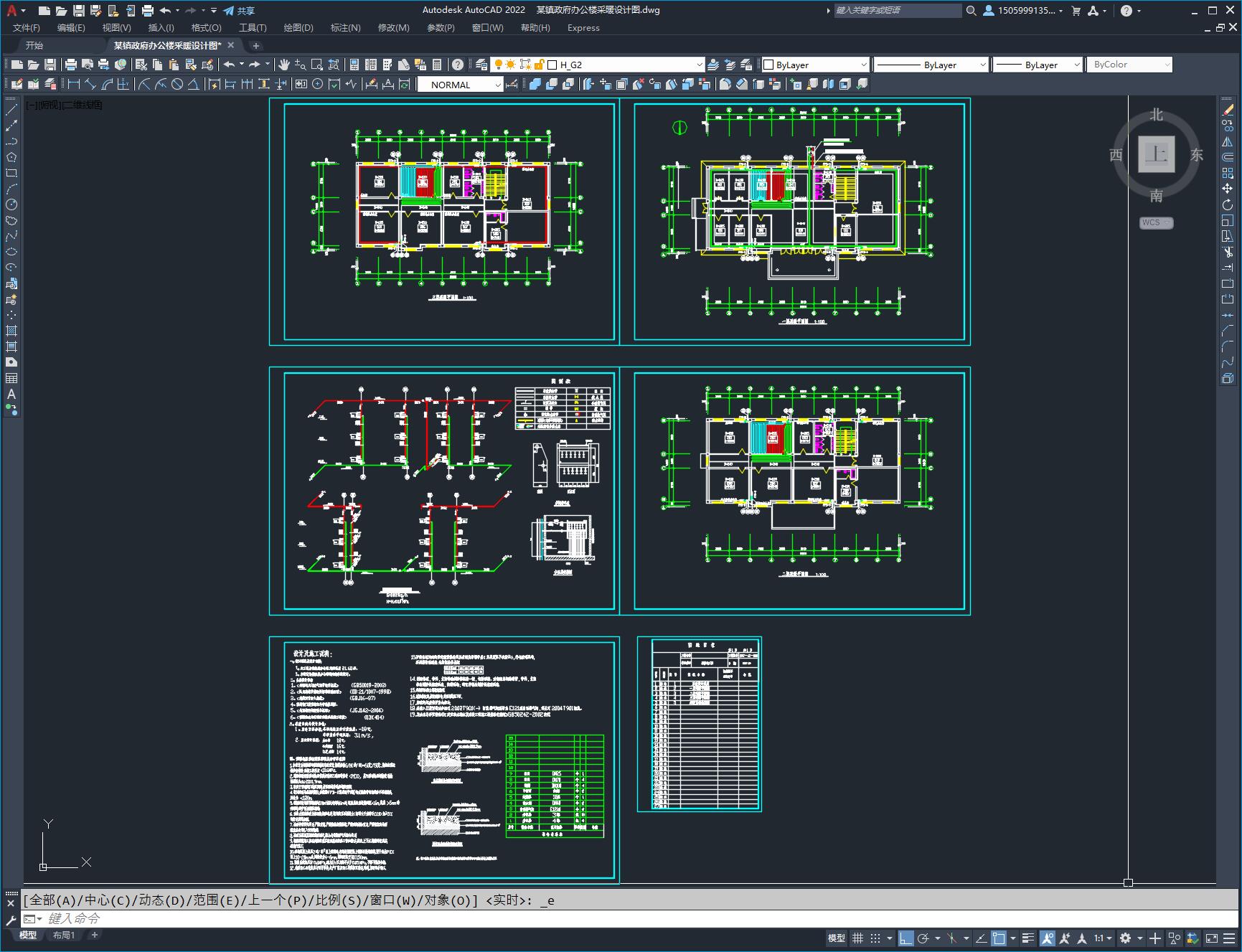This screenshot has width=1242, height=952.
Task: Click the Diameter dimension tool
Action: click(177, 85)
